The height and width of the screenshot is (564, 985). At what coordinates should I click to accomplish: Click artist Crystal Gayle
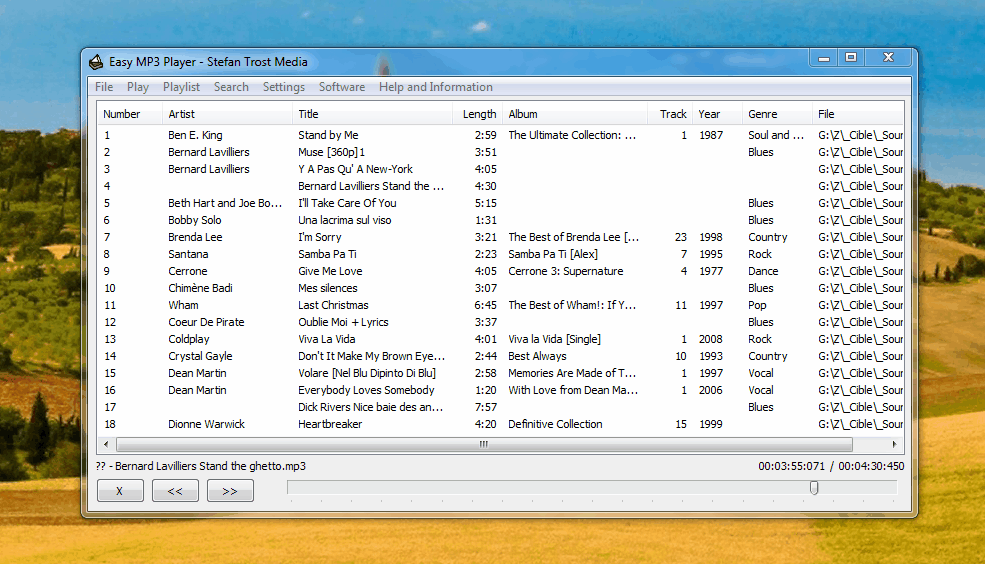coord(200,355)
